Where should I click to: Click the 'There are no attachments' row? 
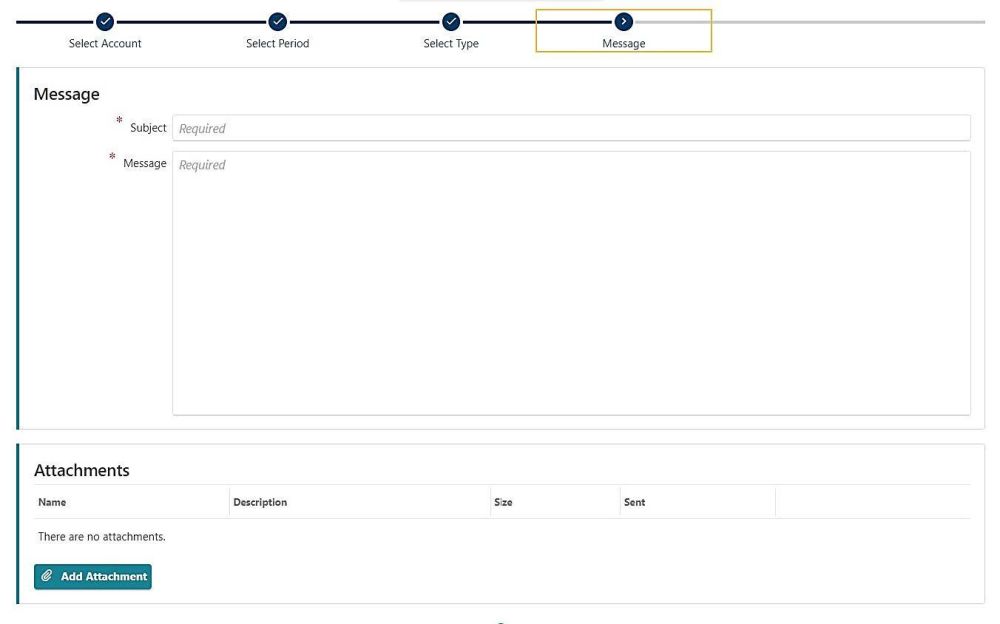102,537
